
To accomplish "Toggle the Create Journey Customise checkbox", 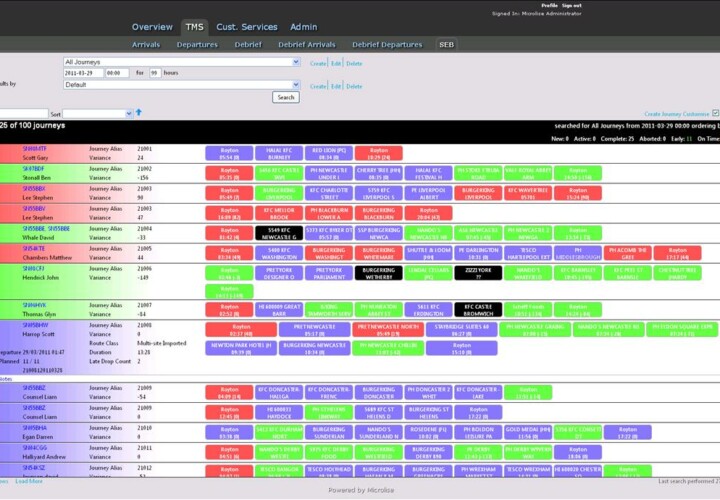I will click(x=714, y=114).
